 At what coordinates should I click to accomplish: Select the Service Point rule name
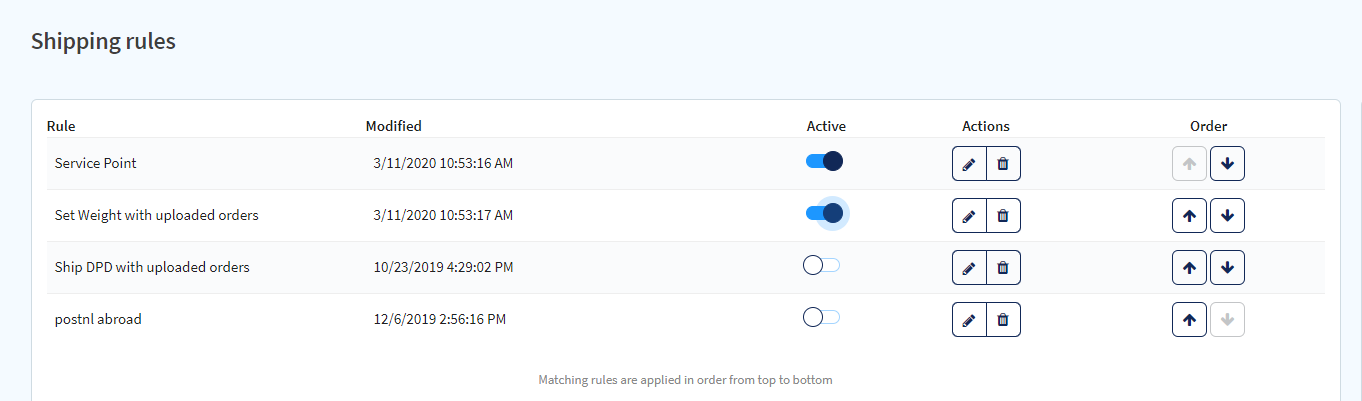(96, 163)
